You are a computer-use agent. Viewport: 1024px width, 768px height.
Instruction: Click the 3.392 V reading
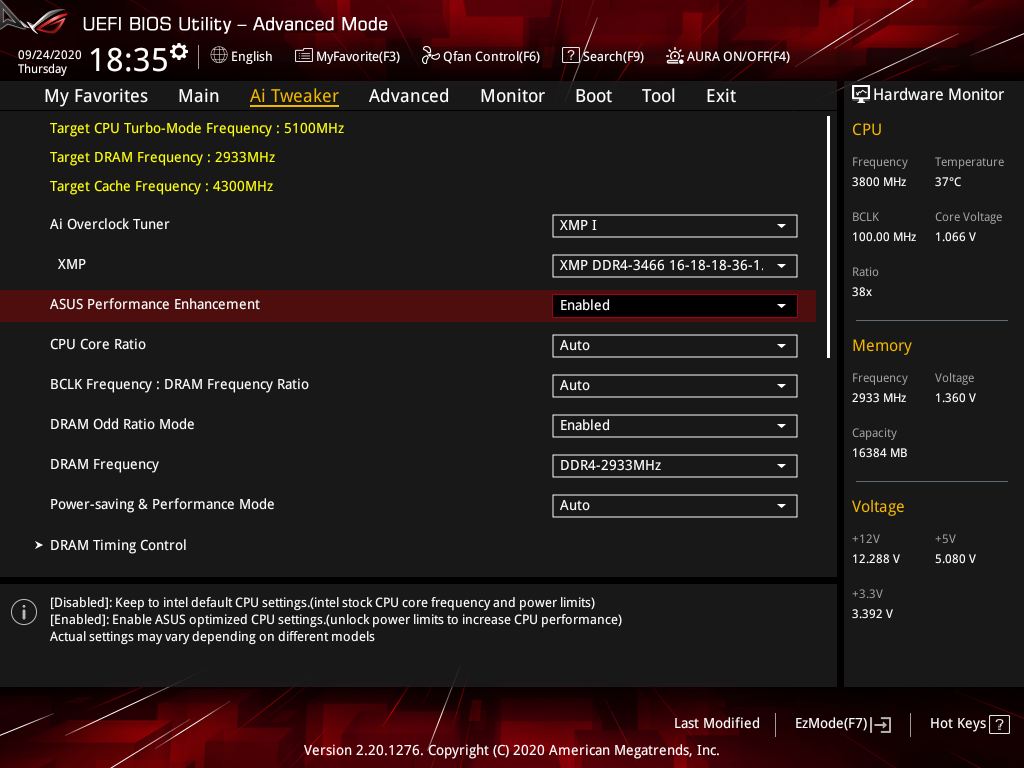872,614
